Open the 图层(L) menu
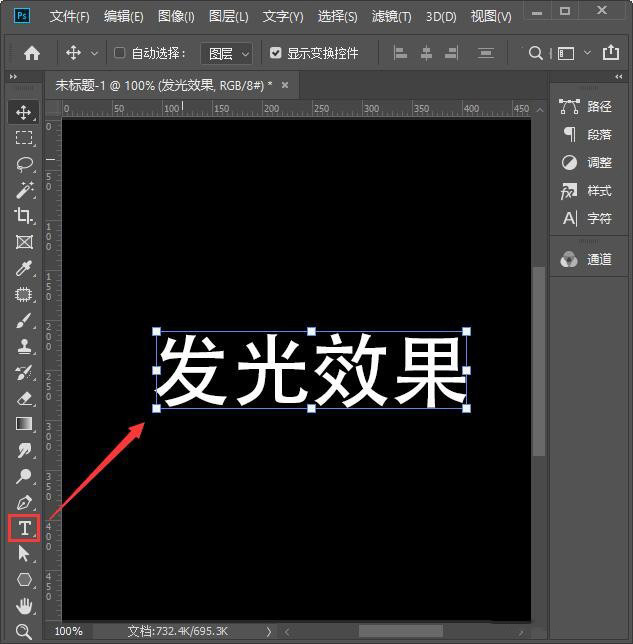The image size is (633, 644). [228, 16]
